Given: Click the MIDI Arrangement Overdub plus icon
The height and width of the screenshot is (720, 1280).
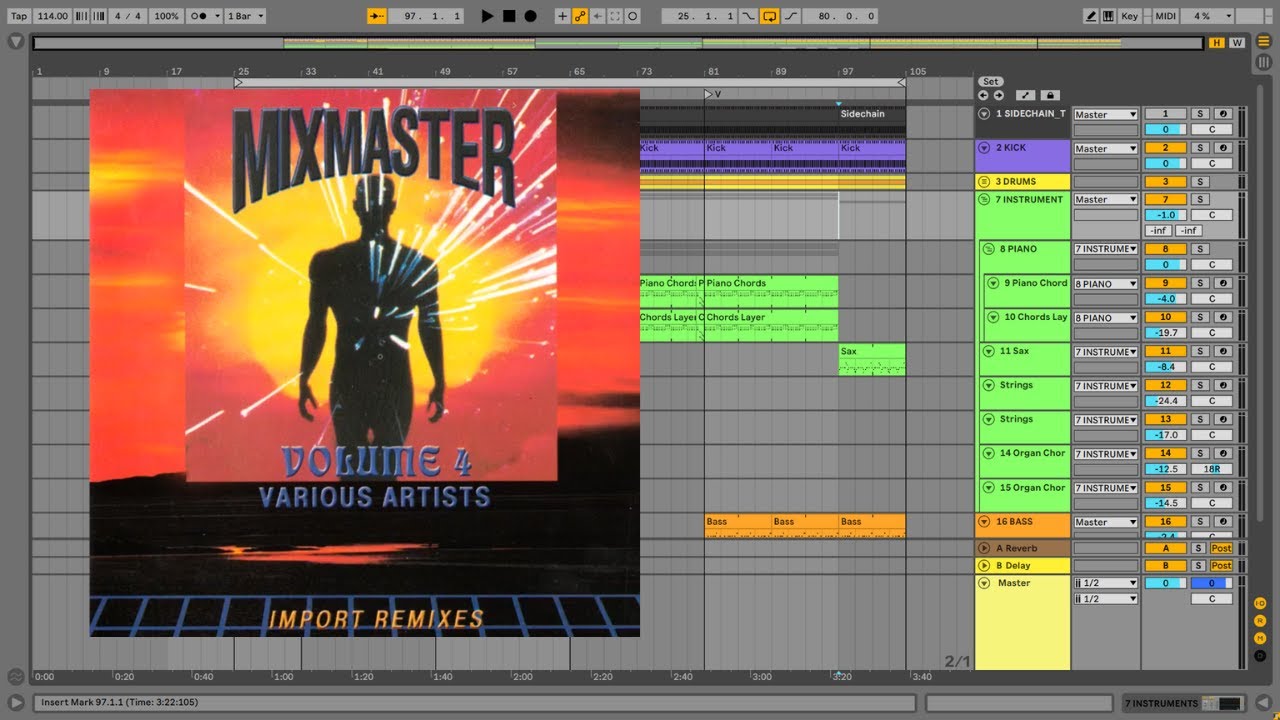Looking at the screenshot, I should [562, 16].
